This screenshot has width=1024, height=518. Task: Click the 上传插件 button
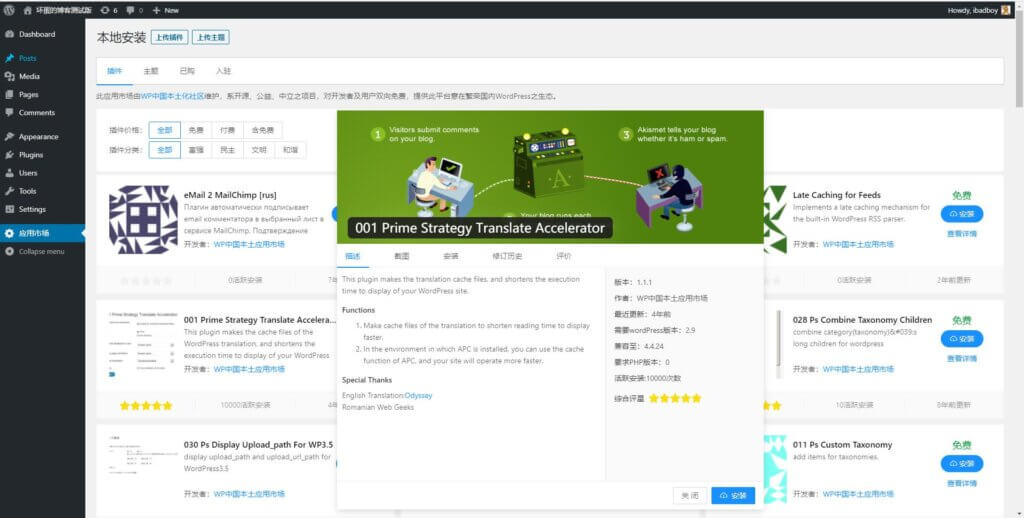click(x=169, y=37)
